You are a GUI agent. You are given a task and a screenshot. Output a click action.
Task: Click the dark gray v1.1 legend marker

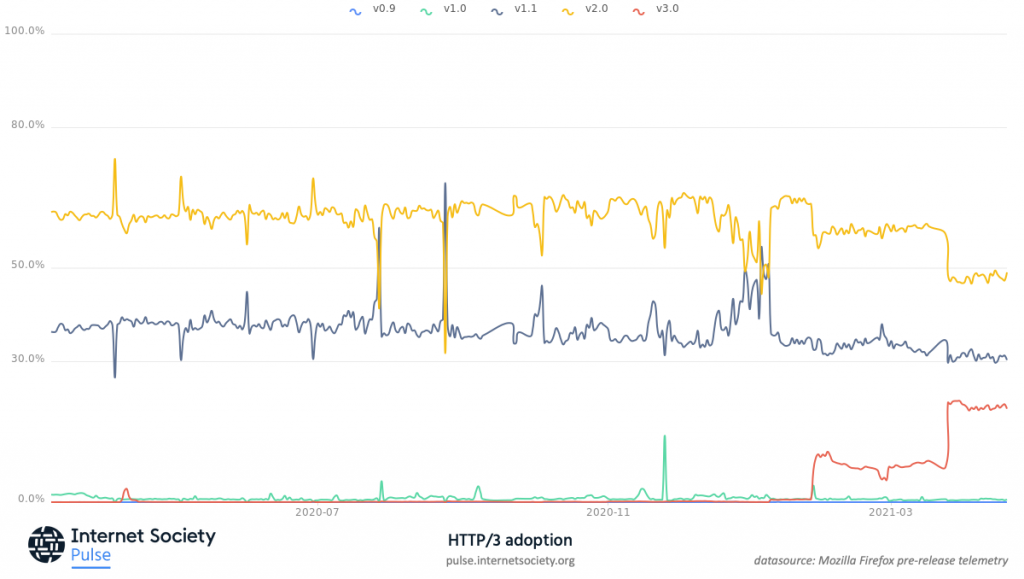pos(498,11)
